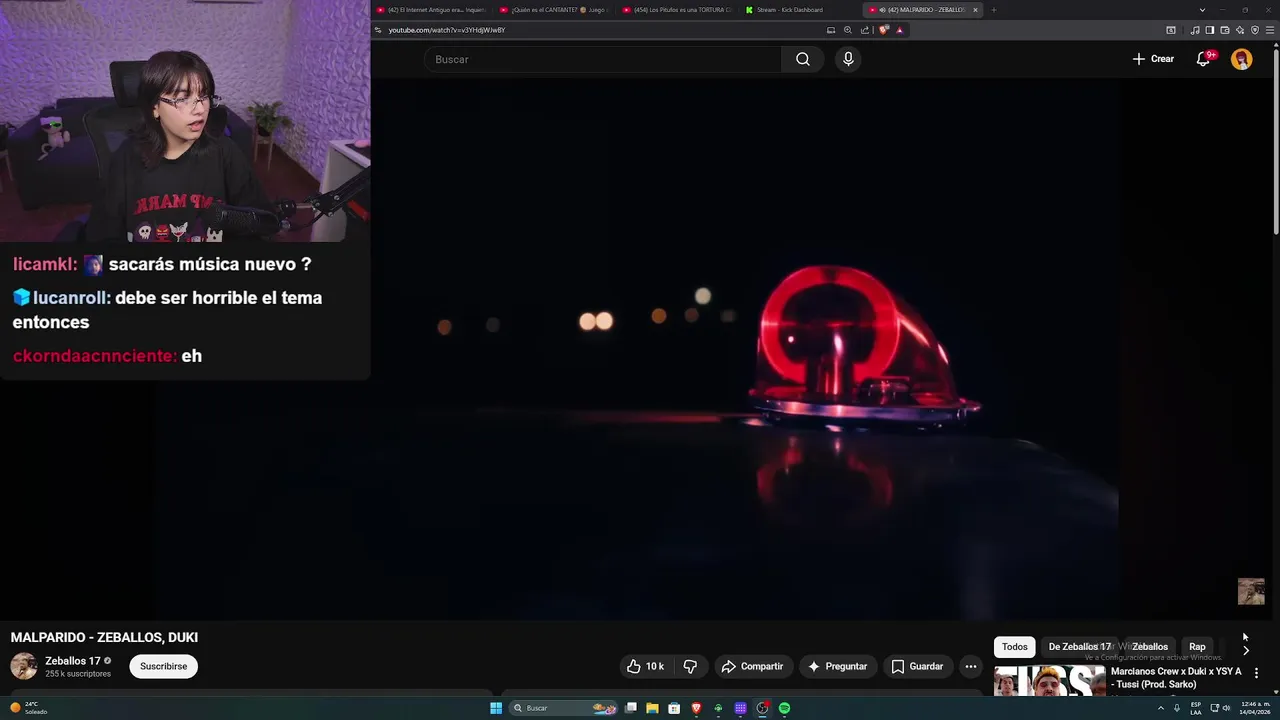The width and height of the screenshot is (1280, 720).
Task: Select the 'Zeballos' filter chip
Action: [x=1149, y=647]
